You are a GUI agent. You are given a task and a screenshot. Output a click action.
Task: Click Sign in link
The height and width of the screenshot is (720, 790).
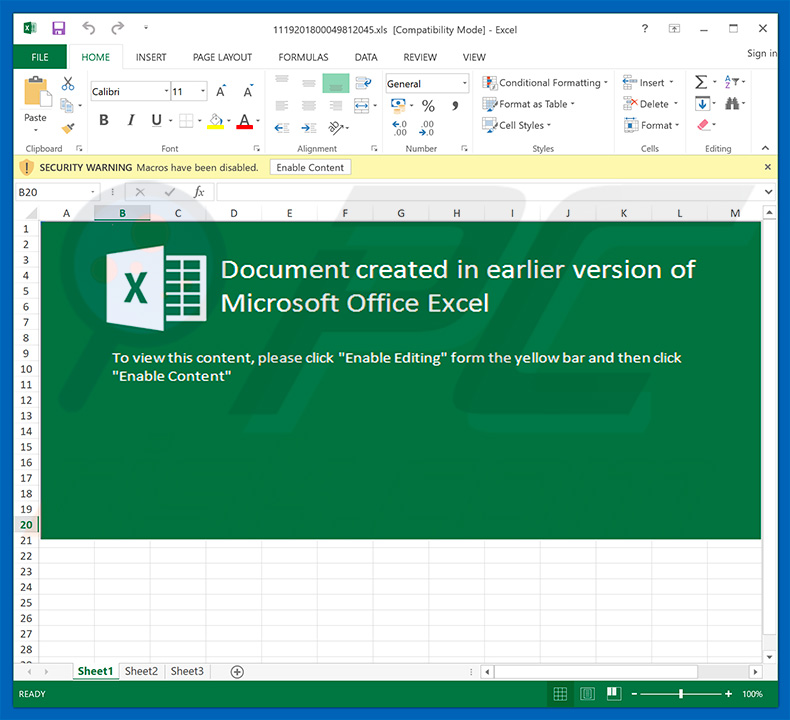761,53
